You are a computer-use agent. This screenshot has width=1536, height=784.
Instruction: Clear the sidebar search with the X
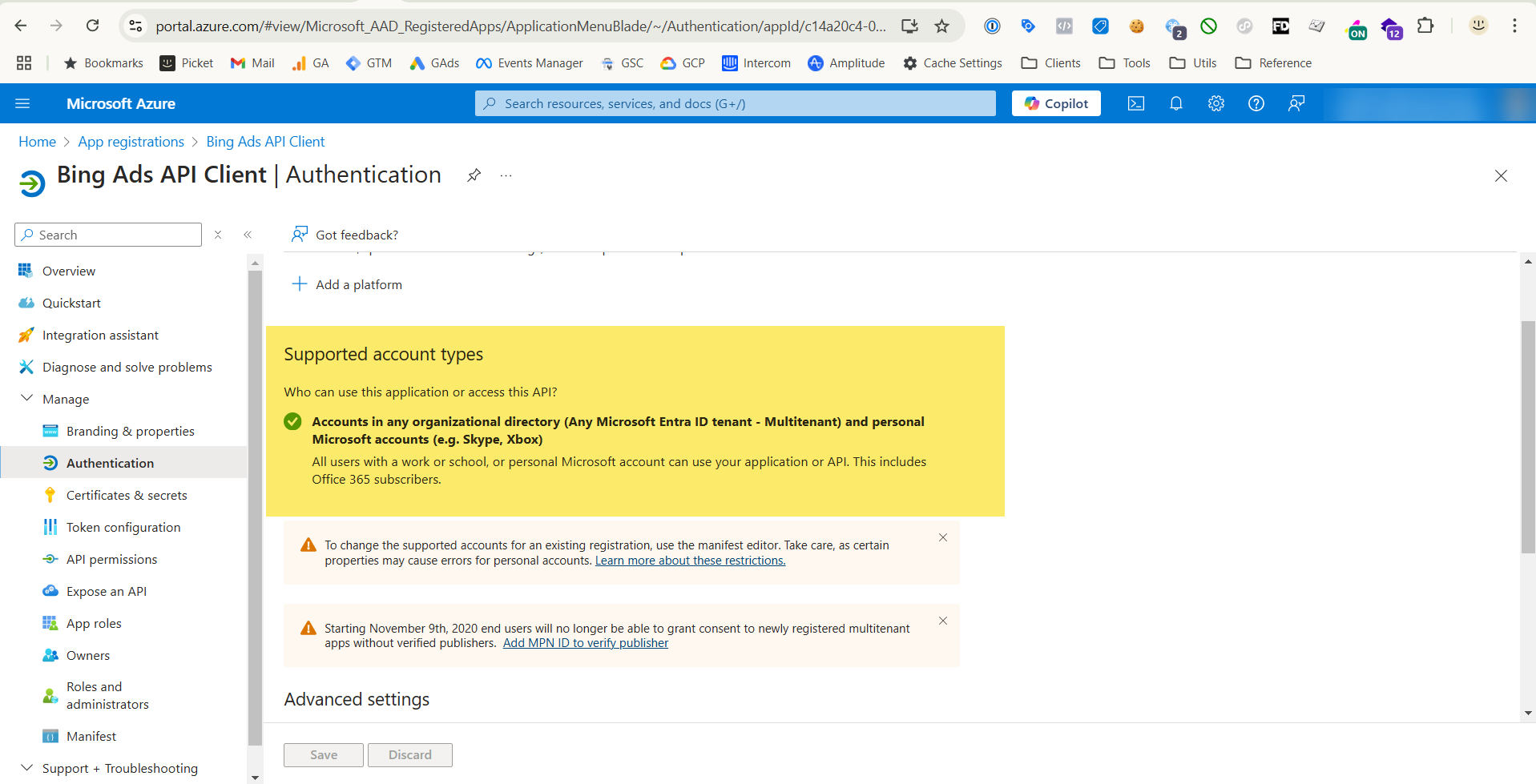point(218,235)
